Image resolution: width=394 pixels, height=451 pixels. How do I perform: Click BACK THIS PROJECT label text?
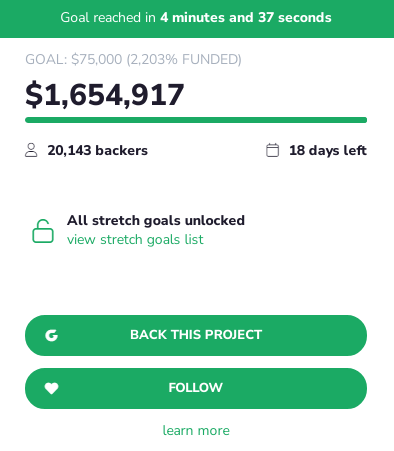tap(196, 335)
